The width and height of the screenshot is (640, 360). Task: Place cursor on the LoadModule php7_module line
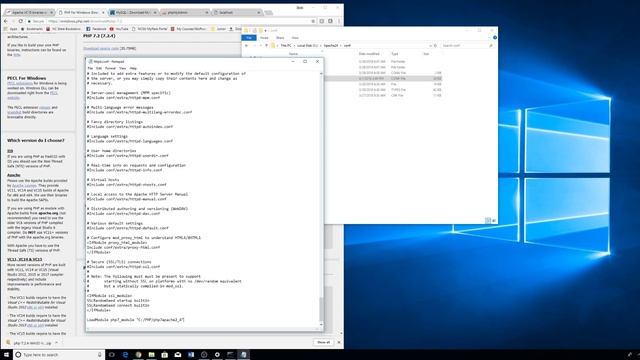136,320
